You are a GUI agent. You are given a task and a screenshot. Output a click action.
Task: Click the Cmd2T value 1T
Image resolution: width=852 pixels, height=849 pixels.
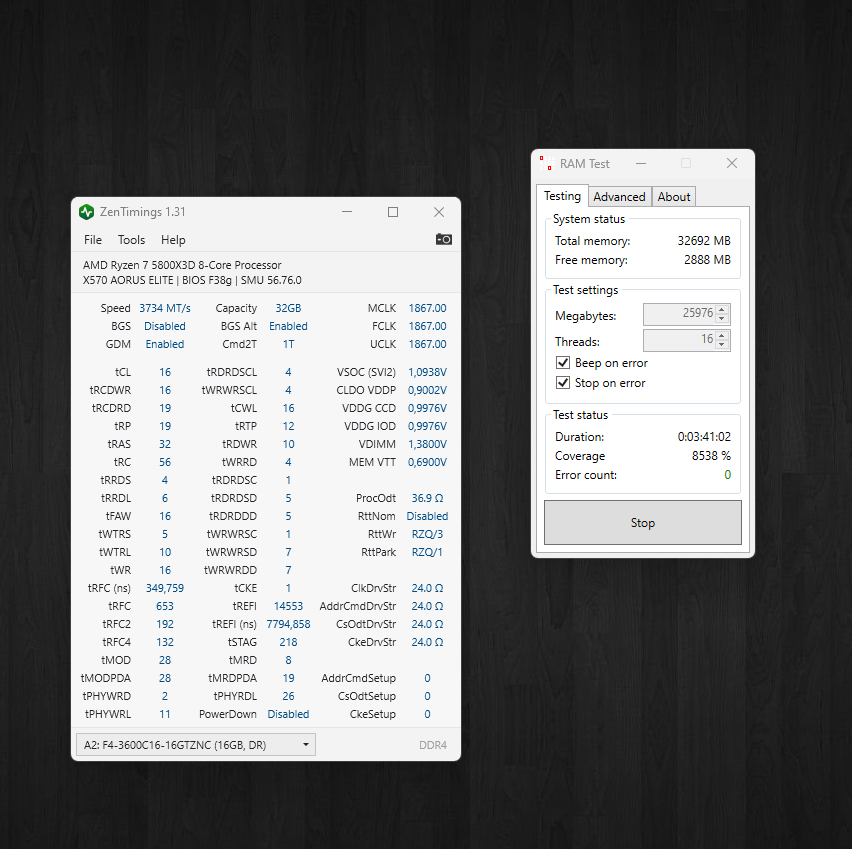point(288,344)
